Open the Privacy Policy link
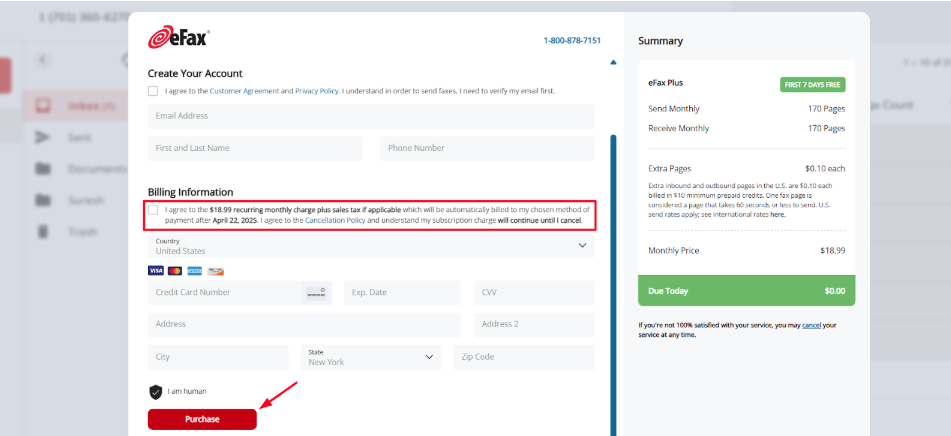951x436 pixels. point(317,91)
